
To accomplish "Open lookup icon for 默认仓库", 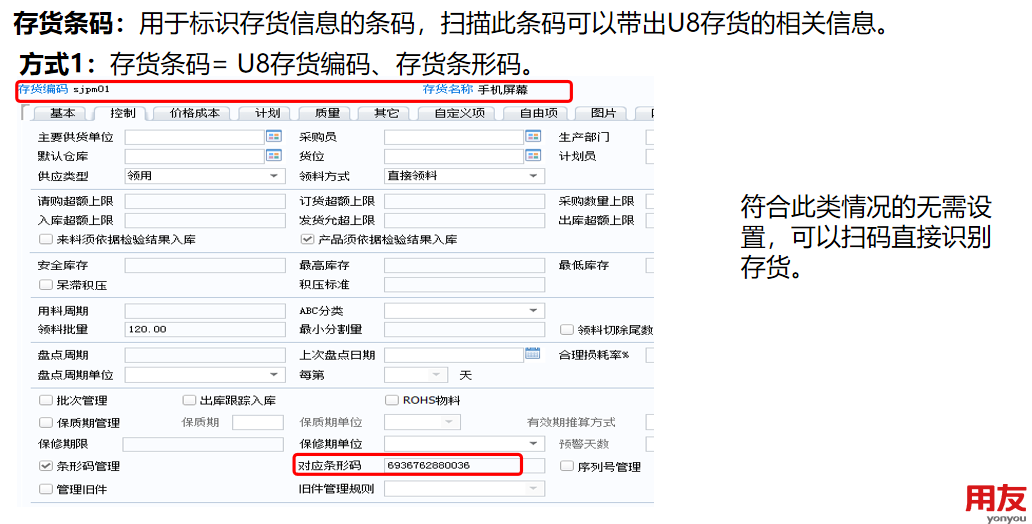I will coord(274,156).
